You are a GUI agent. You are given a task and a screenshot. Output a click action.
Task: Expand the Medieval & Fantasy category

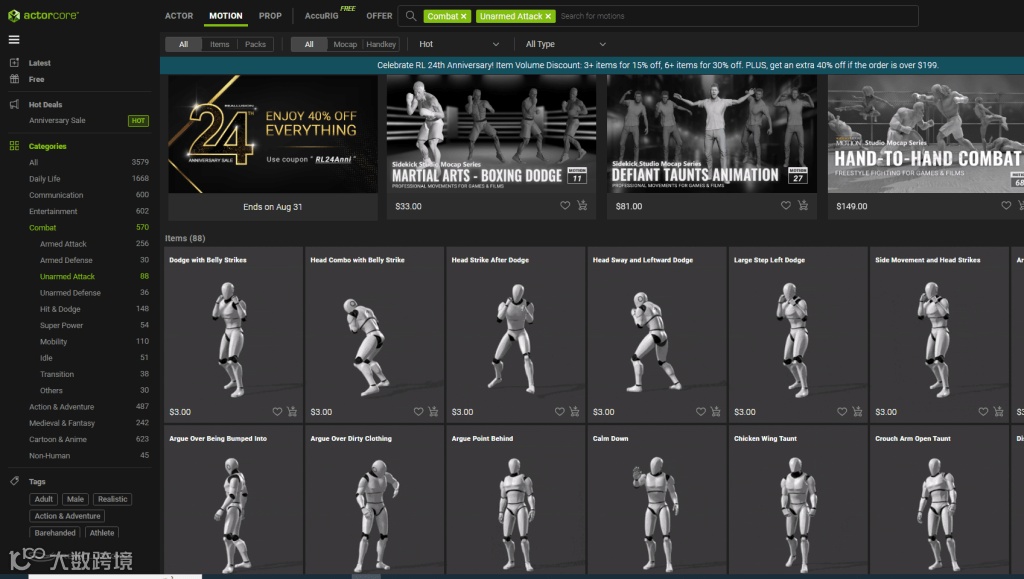coord(62,423)
